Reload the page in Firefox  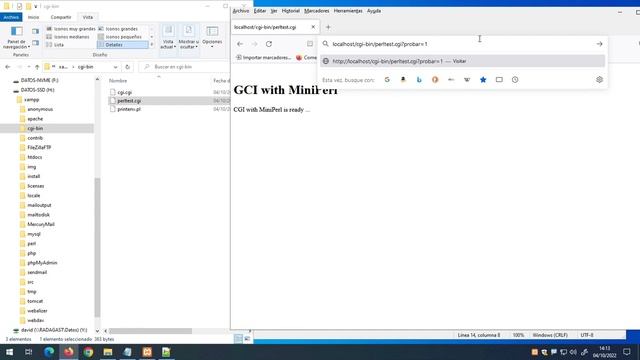(269, 44)
